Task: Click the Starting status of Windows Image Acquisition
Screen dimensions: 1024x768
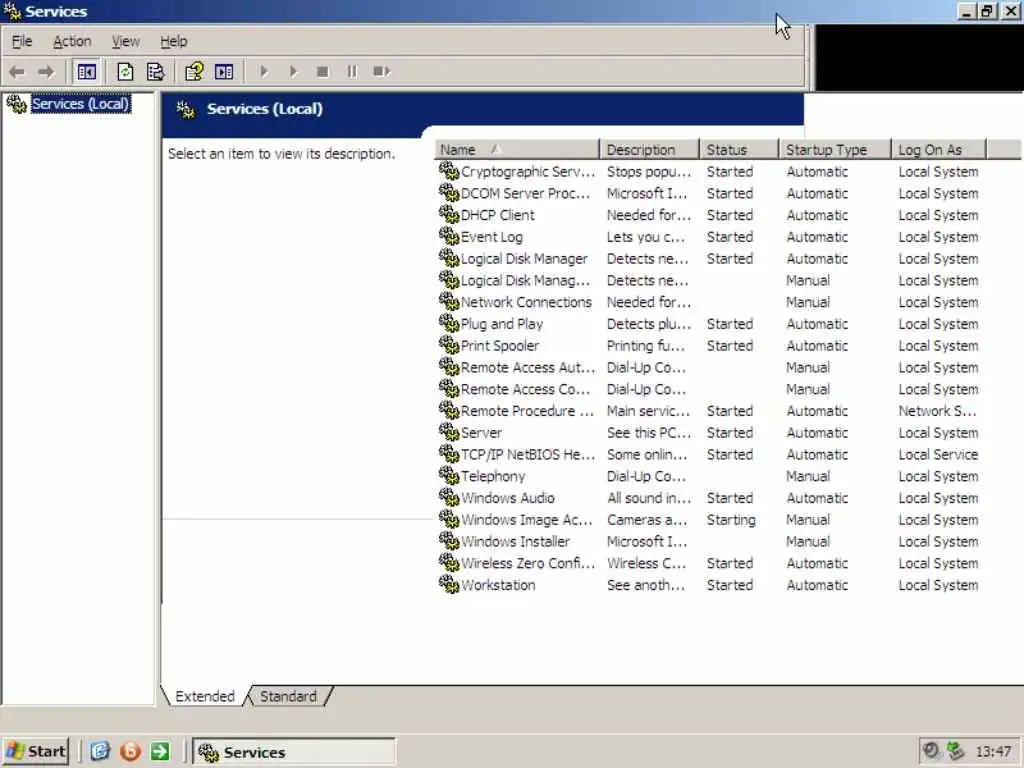Action: [x=731, y=520]
